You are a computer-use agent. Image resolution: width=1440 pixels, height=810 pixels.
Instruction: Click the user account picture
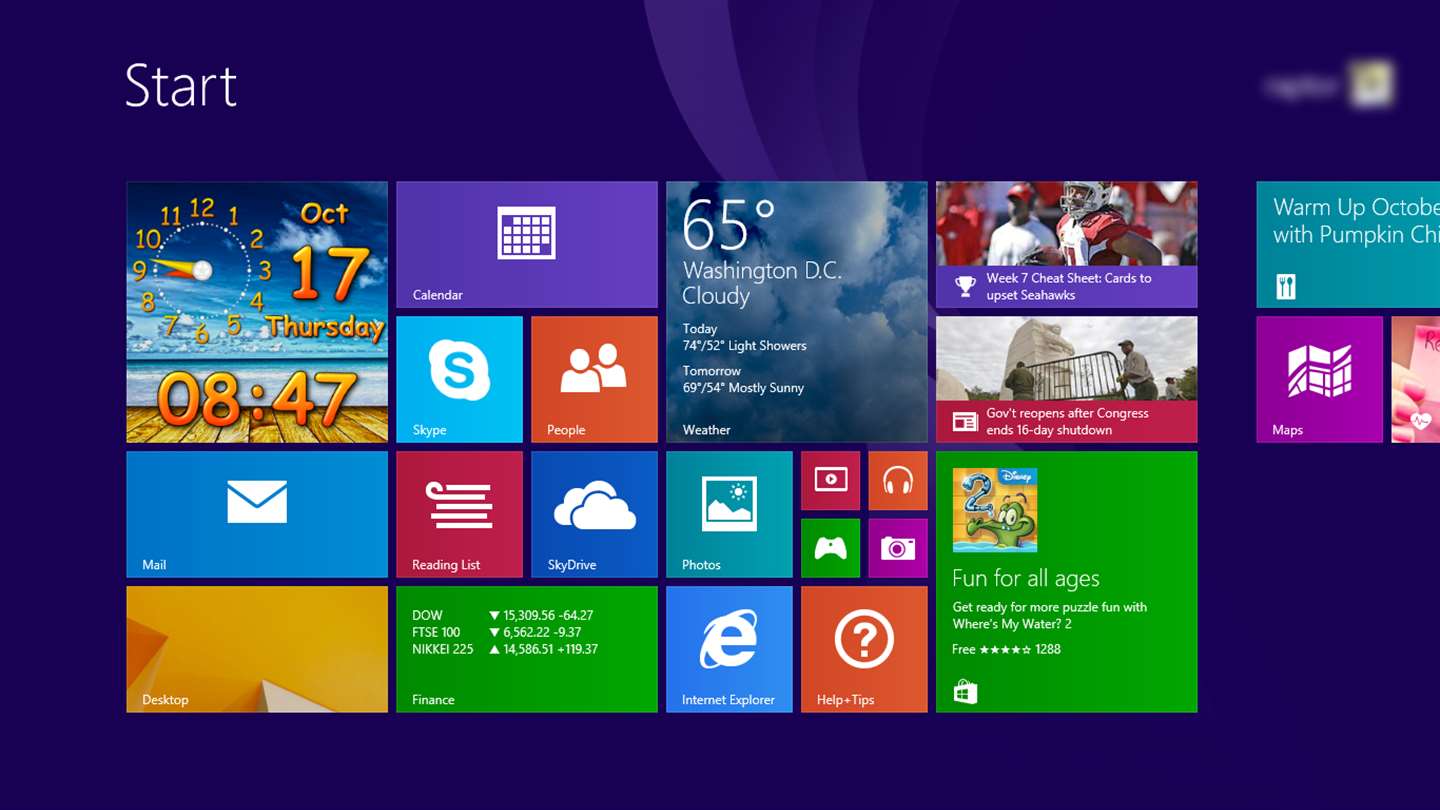[1370, 85]
